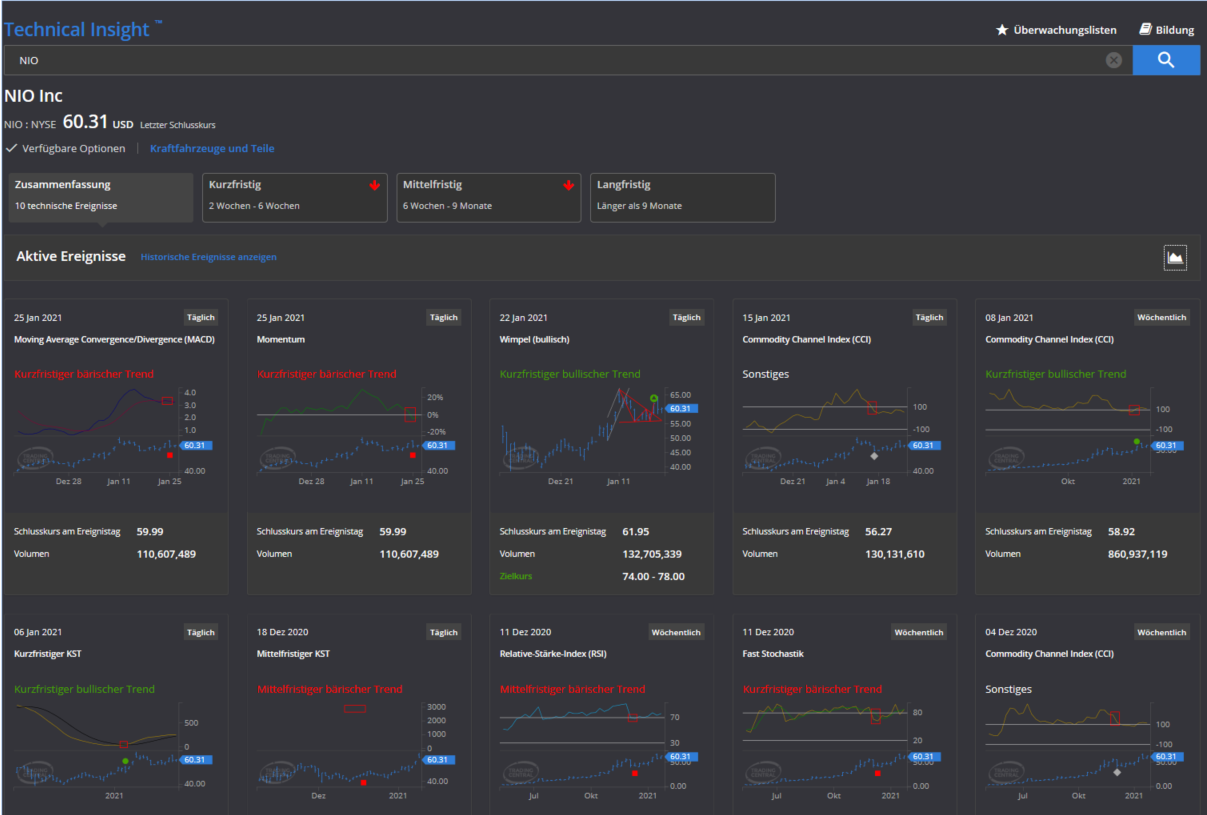The width and height of the screenshot is (1207, 815).
Task: Click Sonstiges on the 15 Jan 2021 card
Action: tap(766, 374)
